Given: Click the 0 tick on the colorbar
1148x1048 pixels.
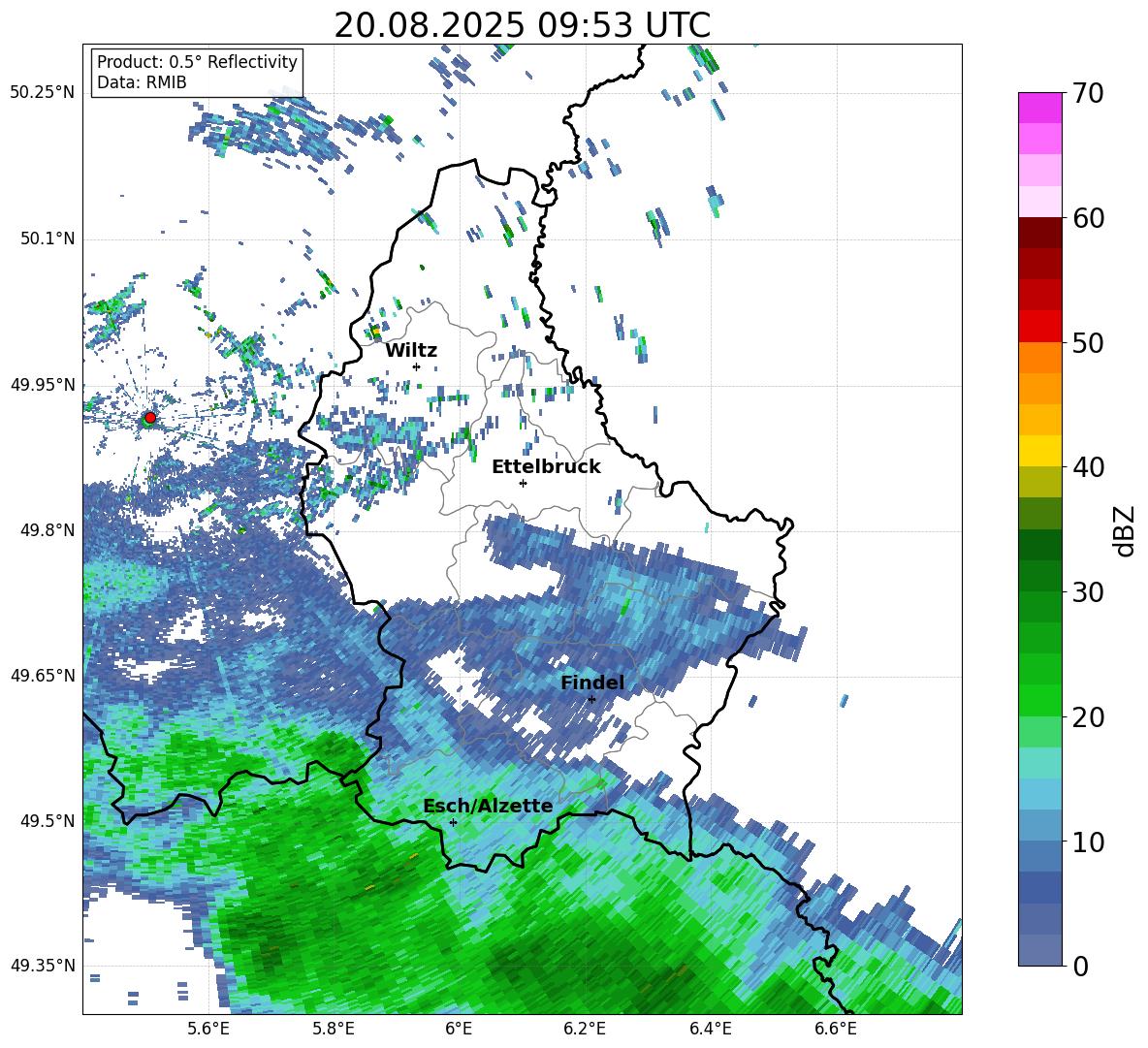Looking at the screenshot, I should pyautogui.click(x=1080, y=966).
